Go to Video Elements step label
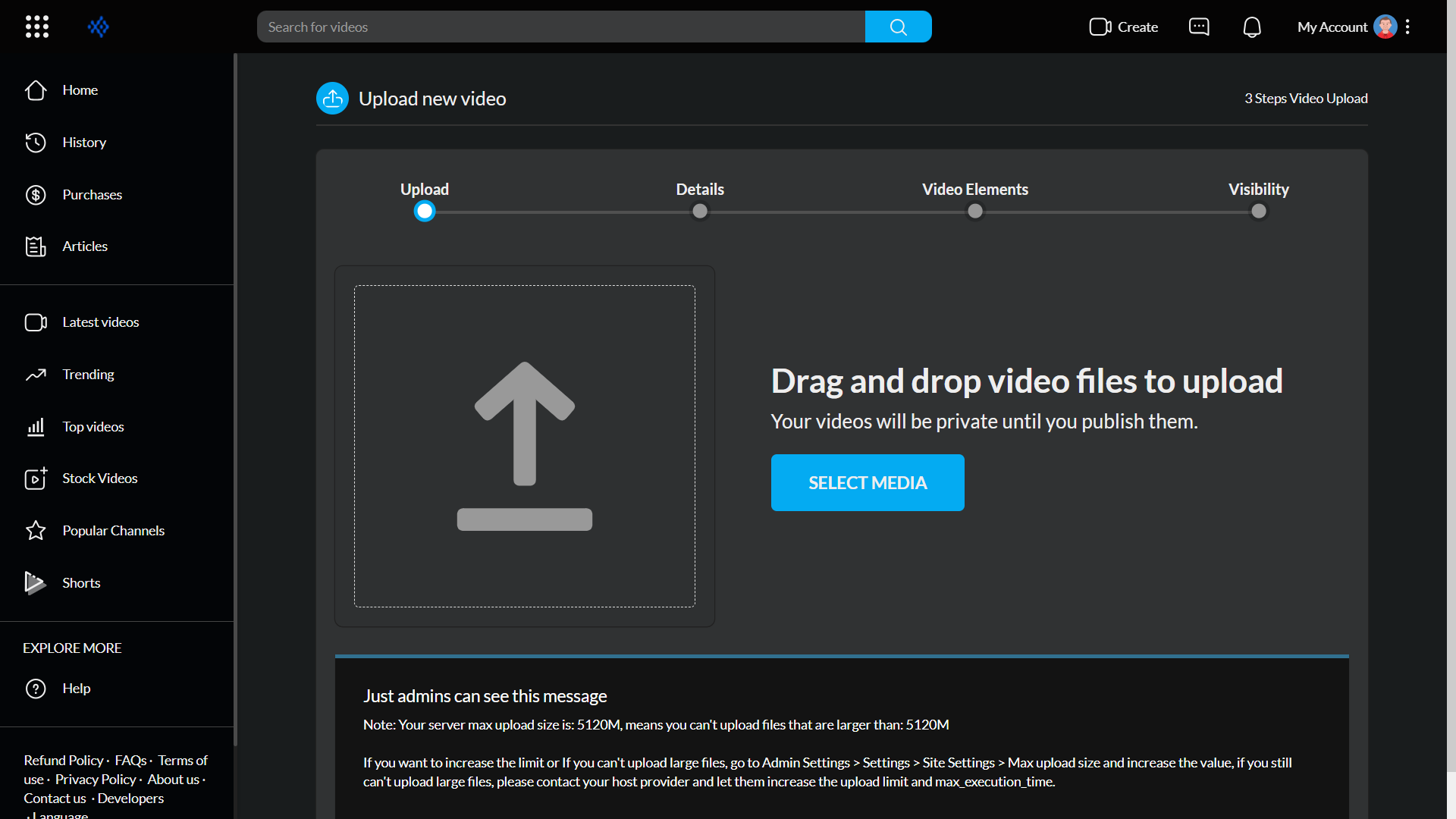This screenshot has height=819, width=1456. tap(974, 190)
